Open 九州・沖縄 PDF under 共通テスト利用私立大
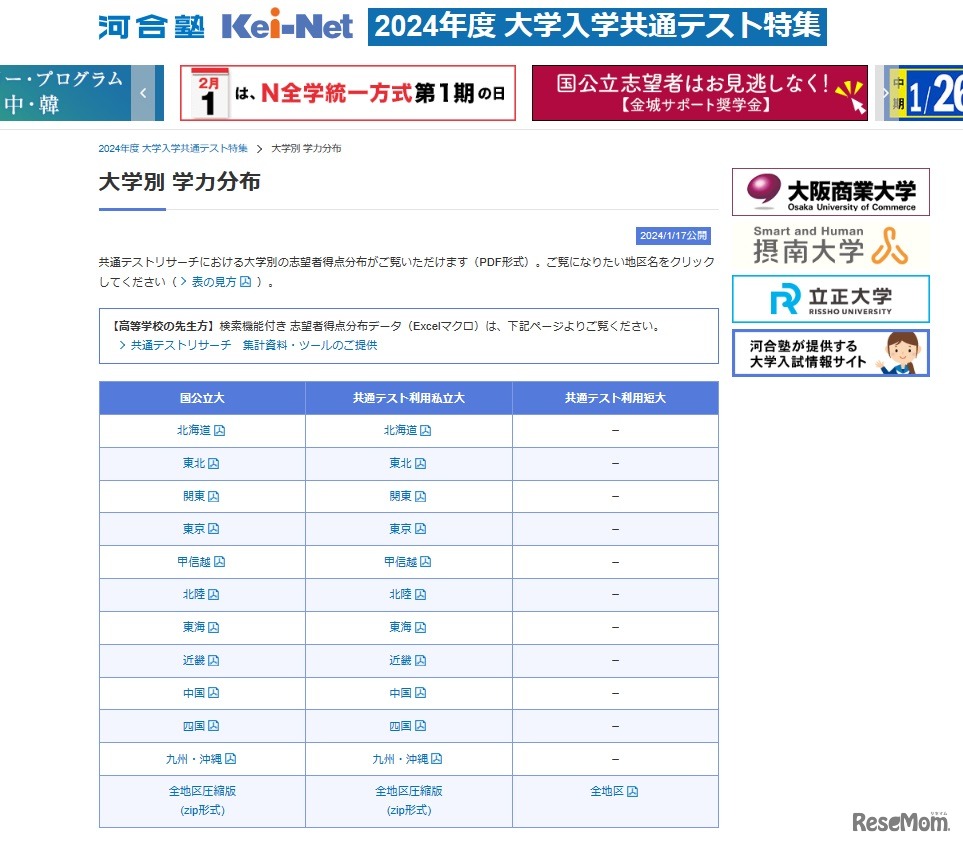 [408, 759]
